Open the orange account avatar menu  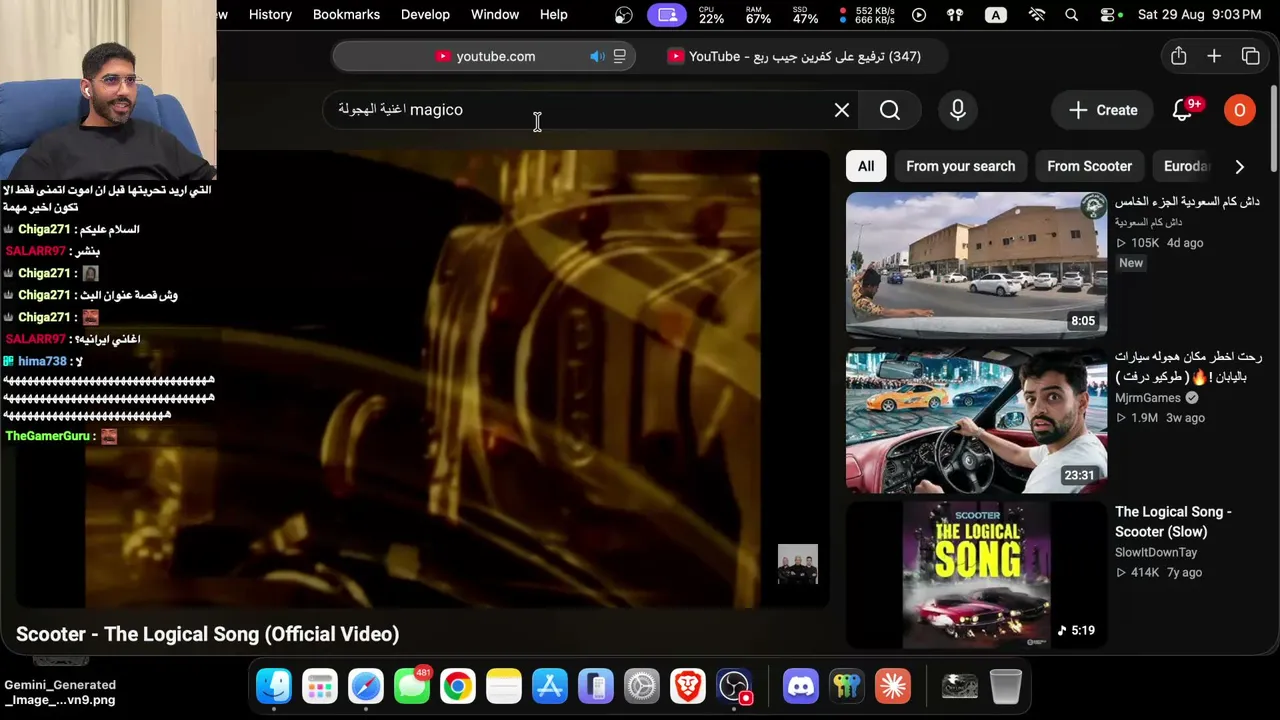point(1240,110)
